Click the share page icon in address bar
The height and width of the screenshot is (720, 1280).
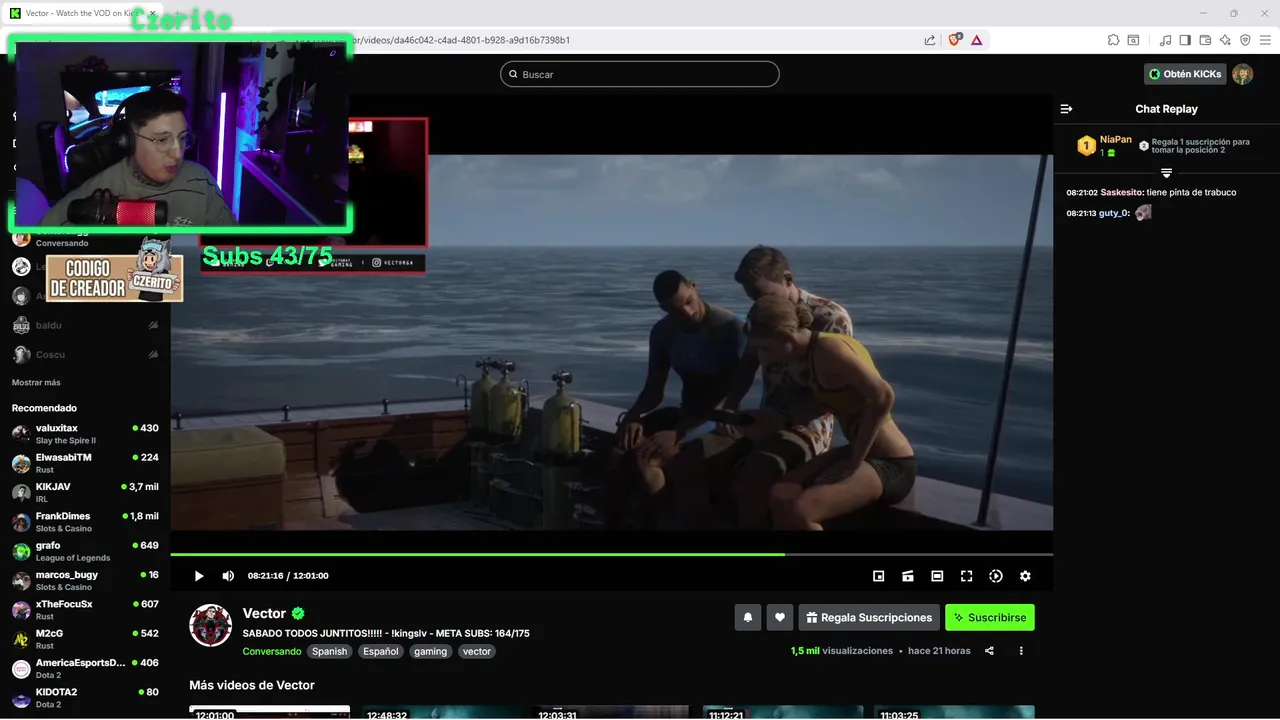click(x=930, y=40)
